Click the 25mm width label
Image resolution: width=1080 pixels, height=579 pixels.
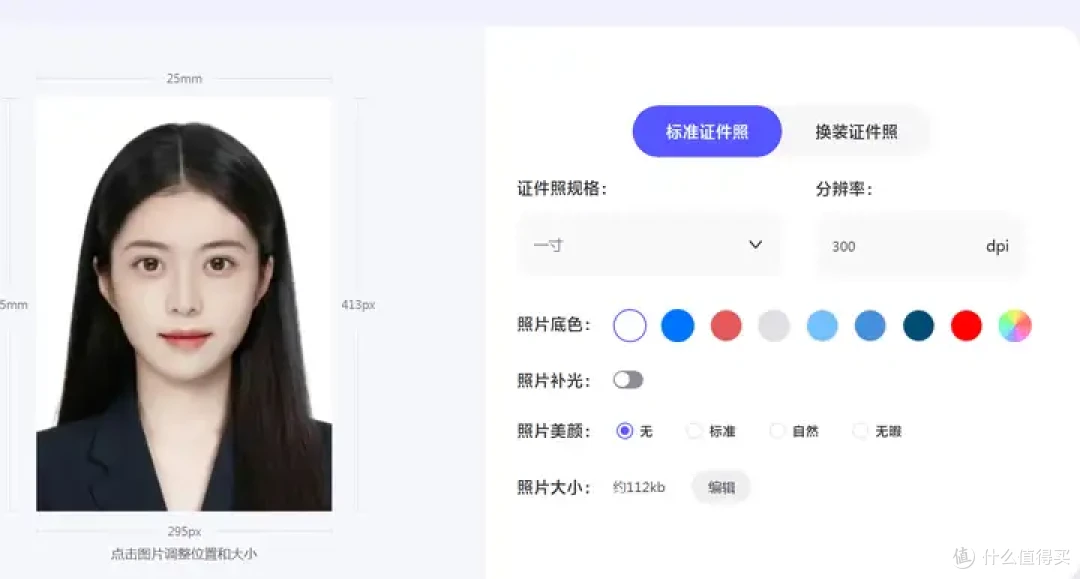point(184,78)
